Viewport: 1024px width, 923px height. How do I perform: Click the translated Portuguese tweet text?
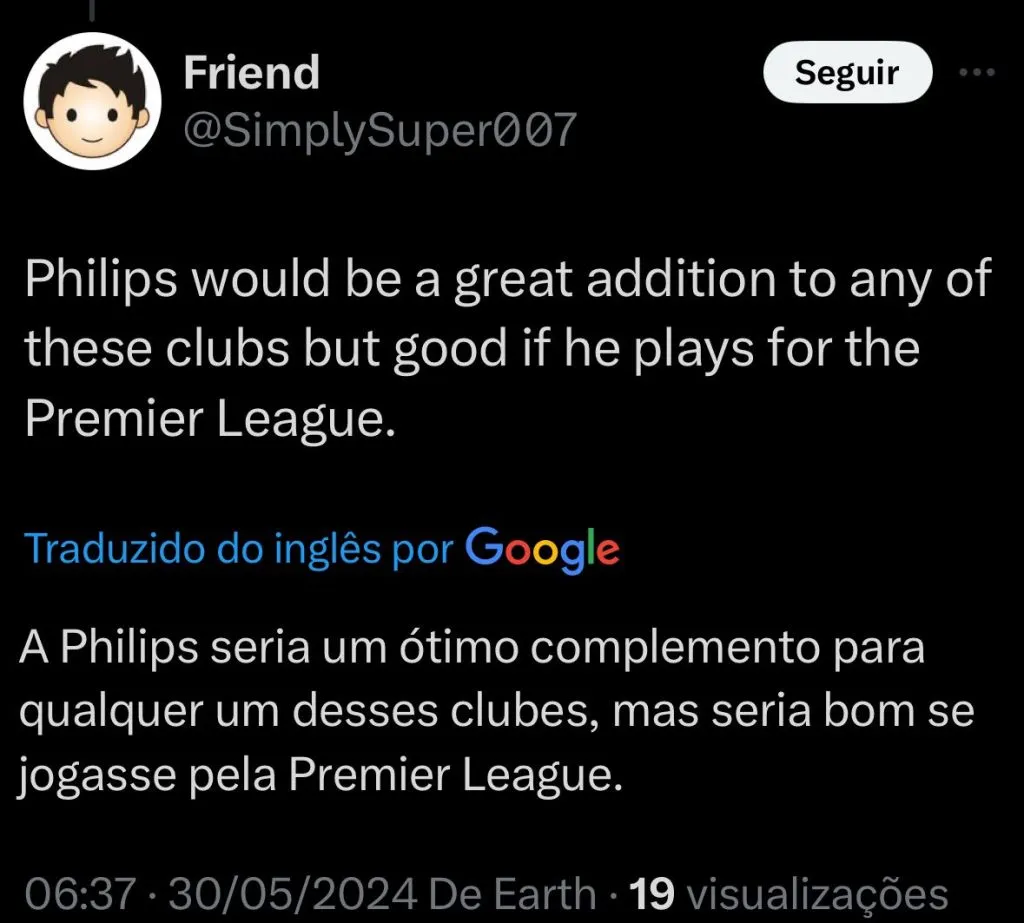pos(495,711)
